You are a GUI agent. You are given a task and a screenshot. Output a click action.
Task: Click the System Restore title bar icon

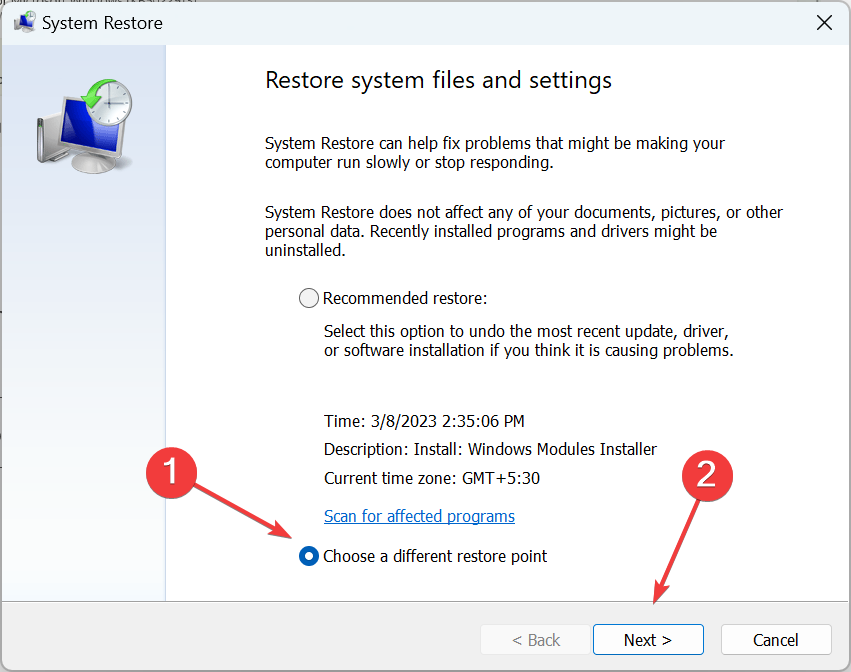[24, 23]
